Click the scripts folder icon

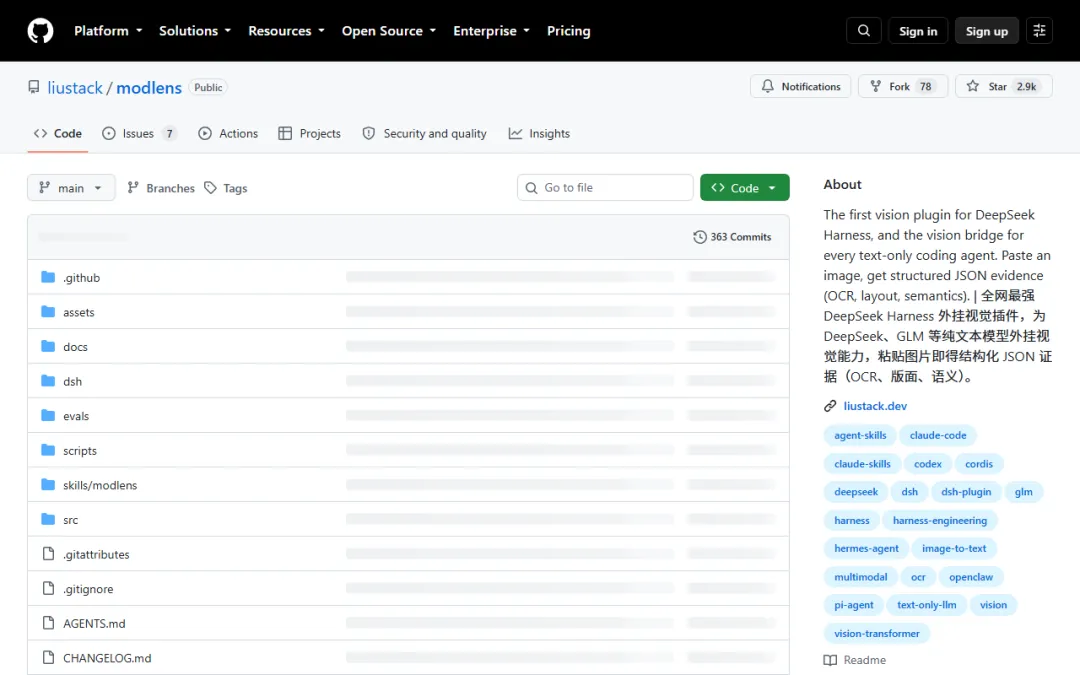point(48,450)
